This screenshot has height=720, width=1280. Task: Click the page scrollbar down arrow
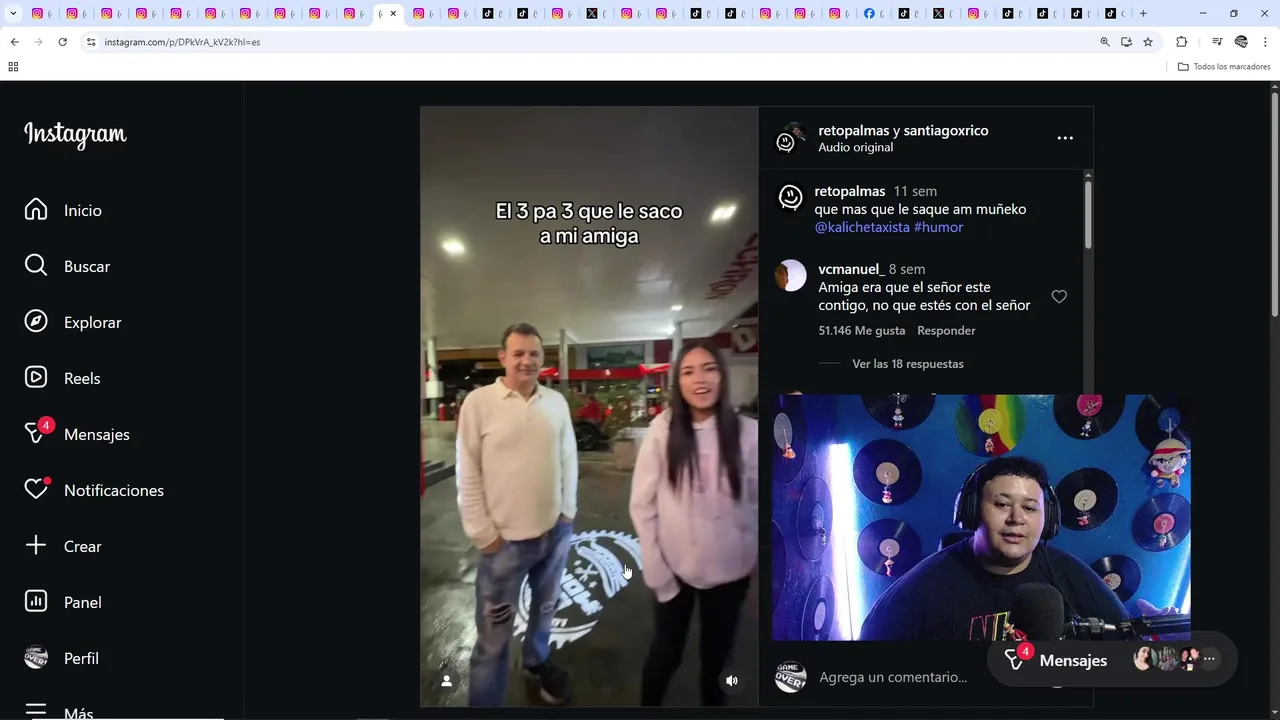(1274, 712)
